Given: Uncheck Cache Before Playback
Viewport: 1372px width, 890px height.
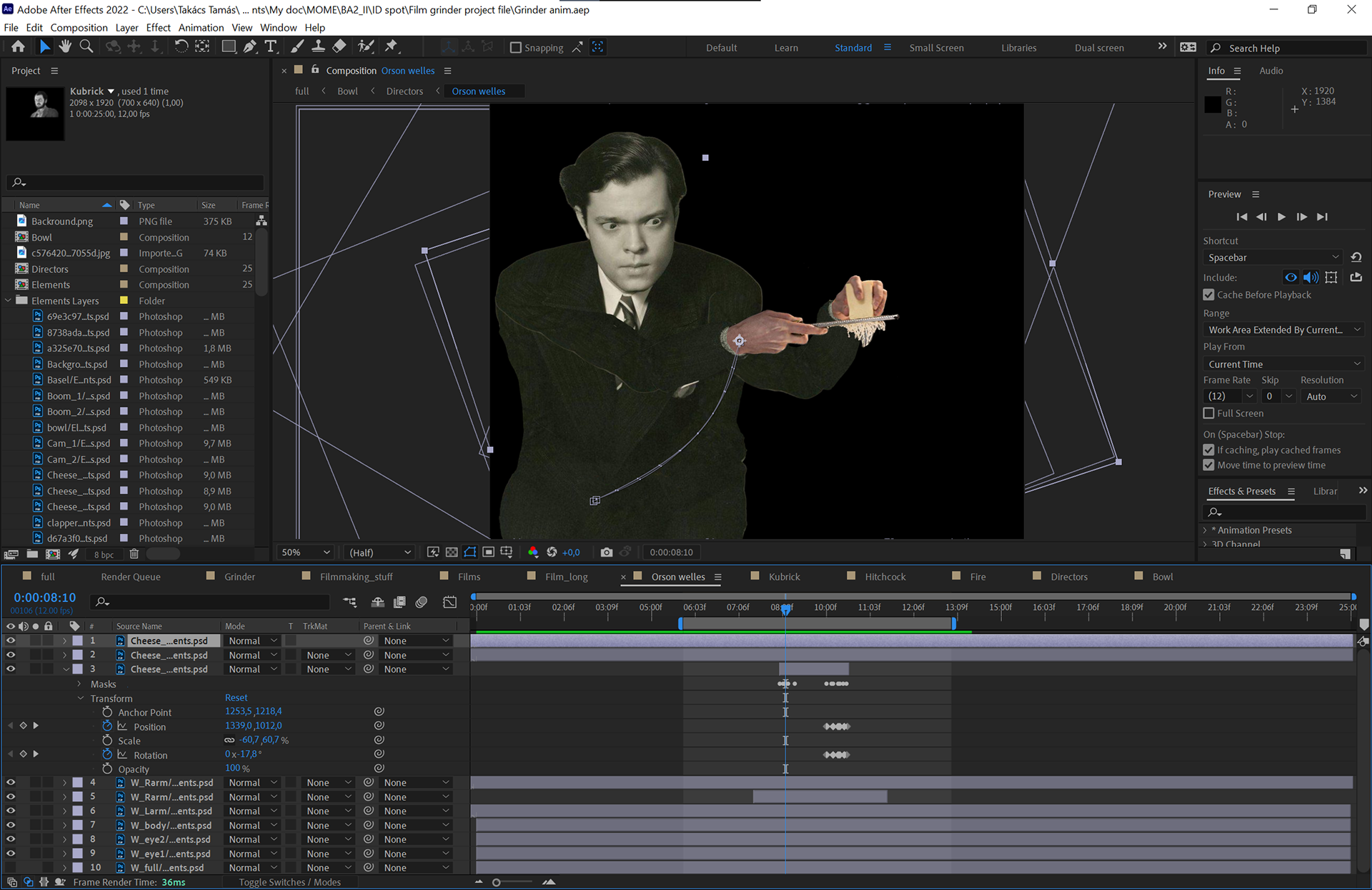Looking at the screenshot, I should [x=1209, y=295].
